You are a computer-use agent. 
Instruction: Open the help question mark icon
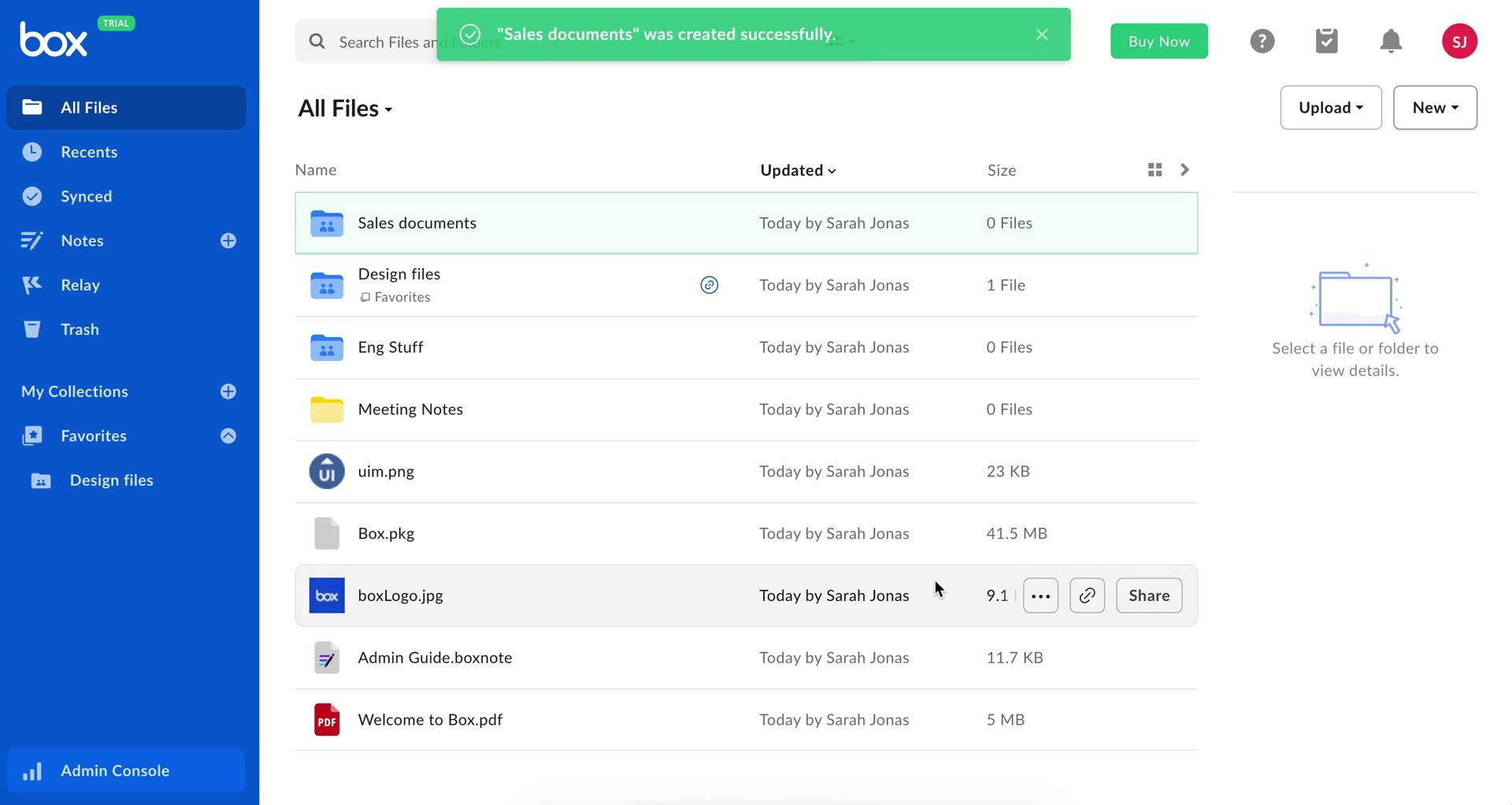click(x=1262, y=41)
